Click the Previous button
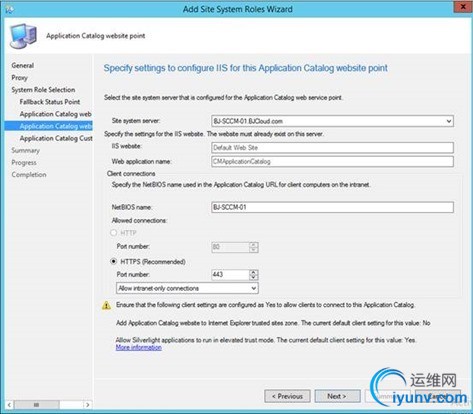 (x=287, y=396)
